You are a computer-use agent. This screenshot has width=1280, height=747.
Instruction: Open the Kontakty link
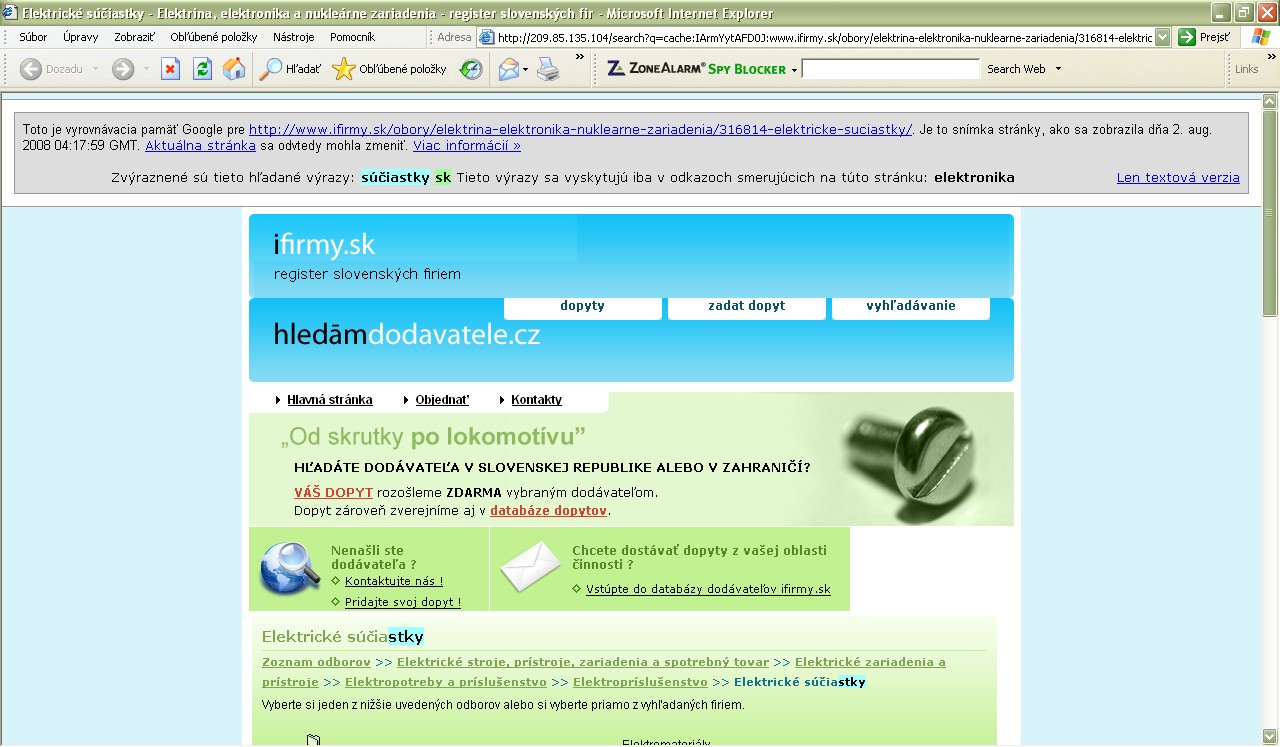[536, 400]
